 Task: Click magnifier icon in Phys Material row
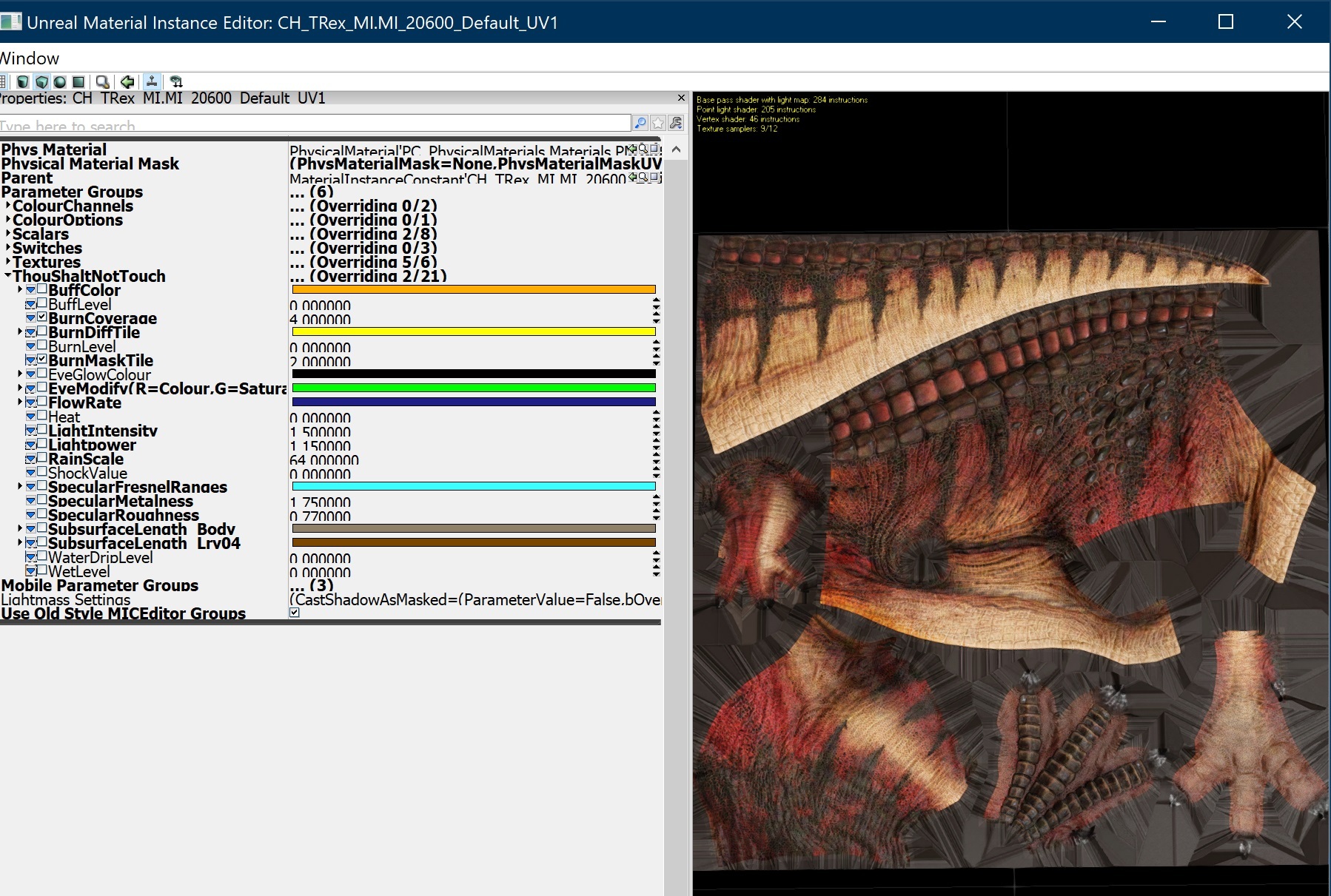point(643,149)
